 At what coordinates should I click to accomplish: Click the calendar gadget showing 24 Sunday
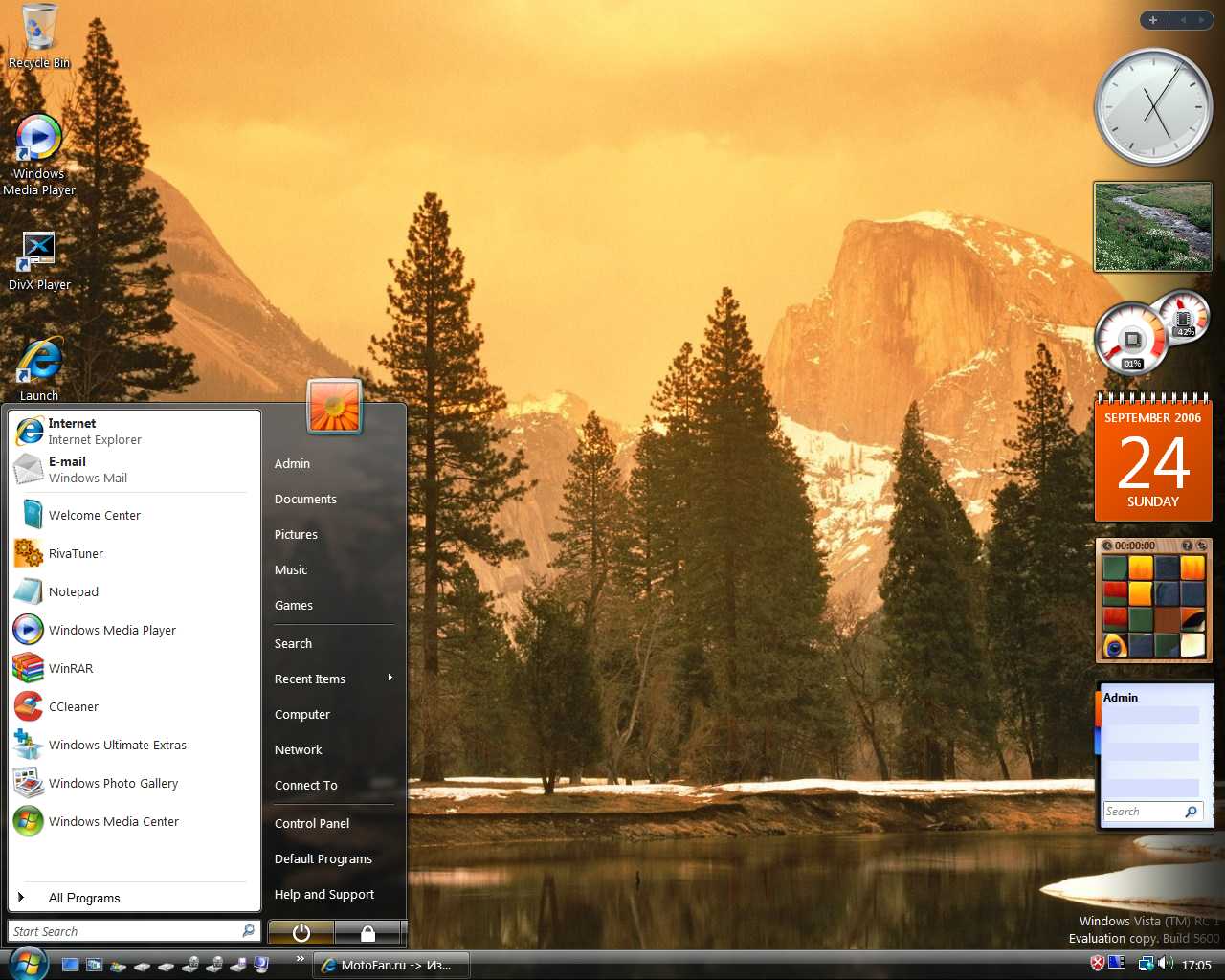[1153, 457]
